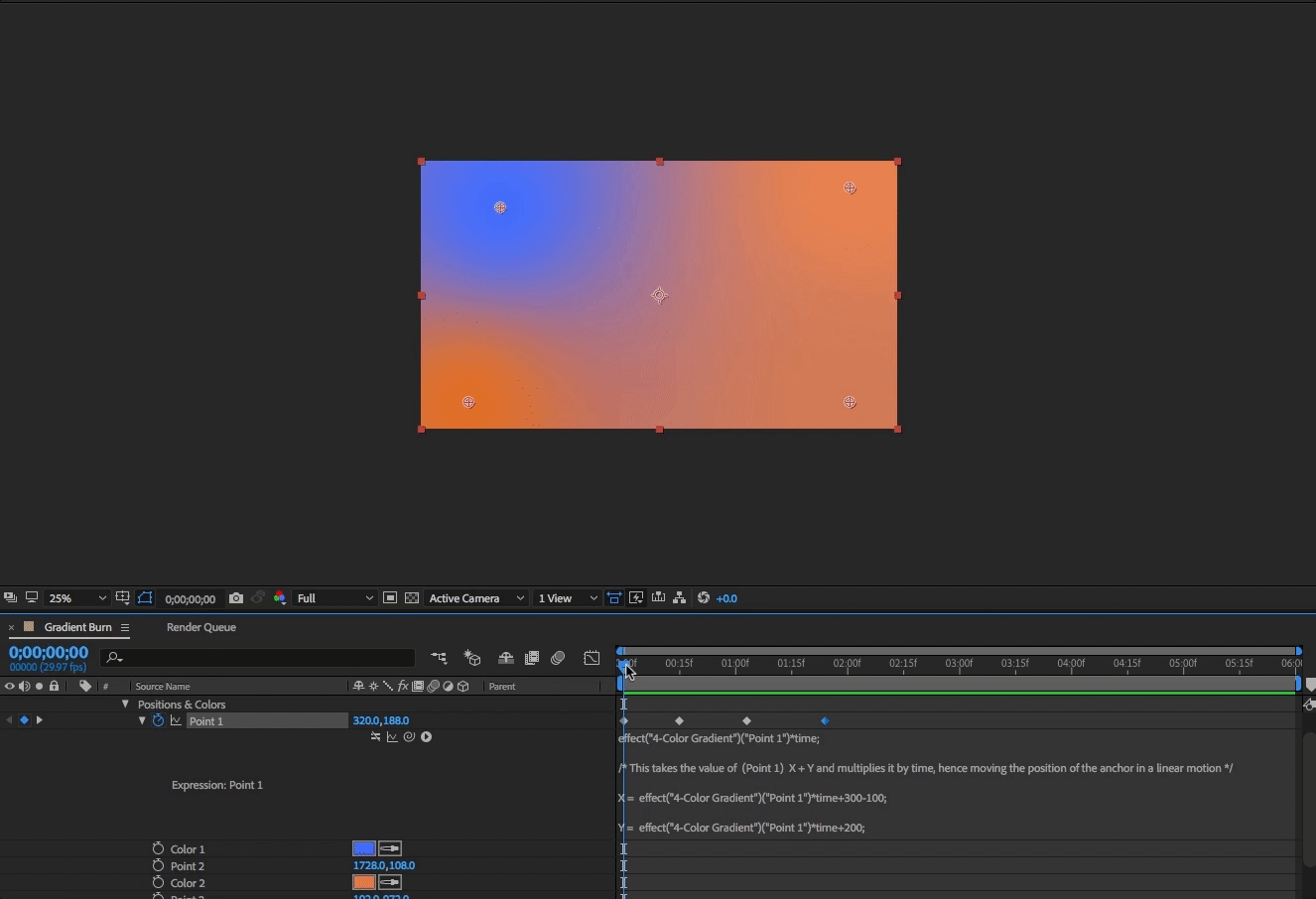Click the +0.0 exposure value
The height and width of the screenshot is (899, 1316).
tap(726, 598)
